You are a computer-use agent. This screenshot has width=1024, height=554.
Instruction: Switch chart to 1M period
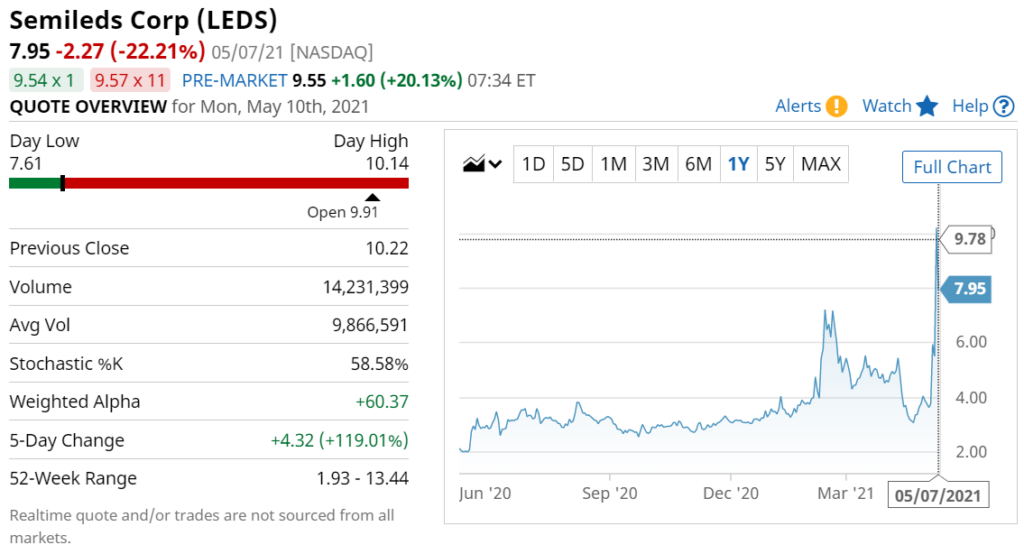coord(613,164)
